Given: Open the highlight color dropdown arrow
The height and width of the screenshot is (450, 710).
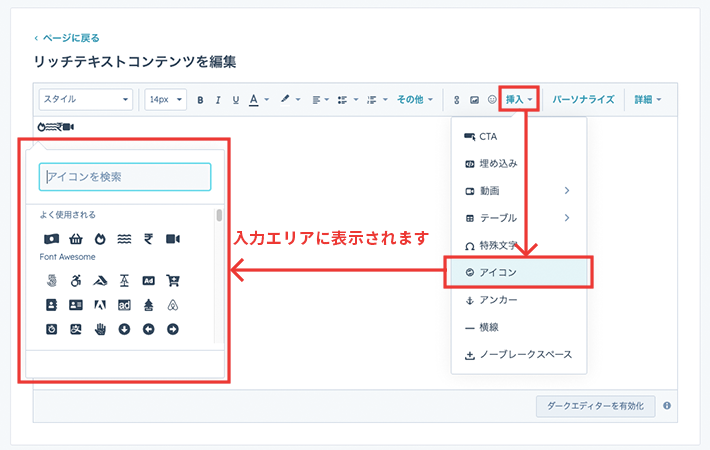Looking at the screenshot, I should [298, 100].
